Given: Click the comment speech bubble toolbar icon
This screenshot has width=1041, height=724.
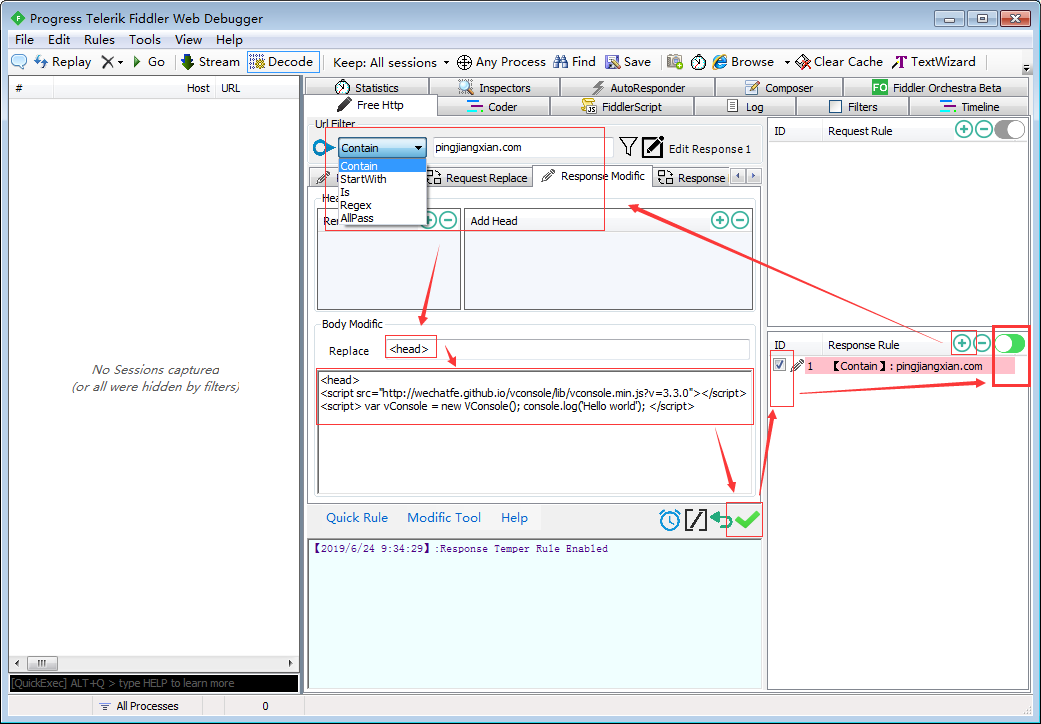Looking at the screenshot, I should (19, 62).
